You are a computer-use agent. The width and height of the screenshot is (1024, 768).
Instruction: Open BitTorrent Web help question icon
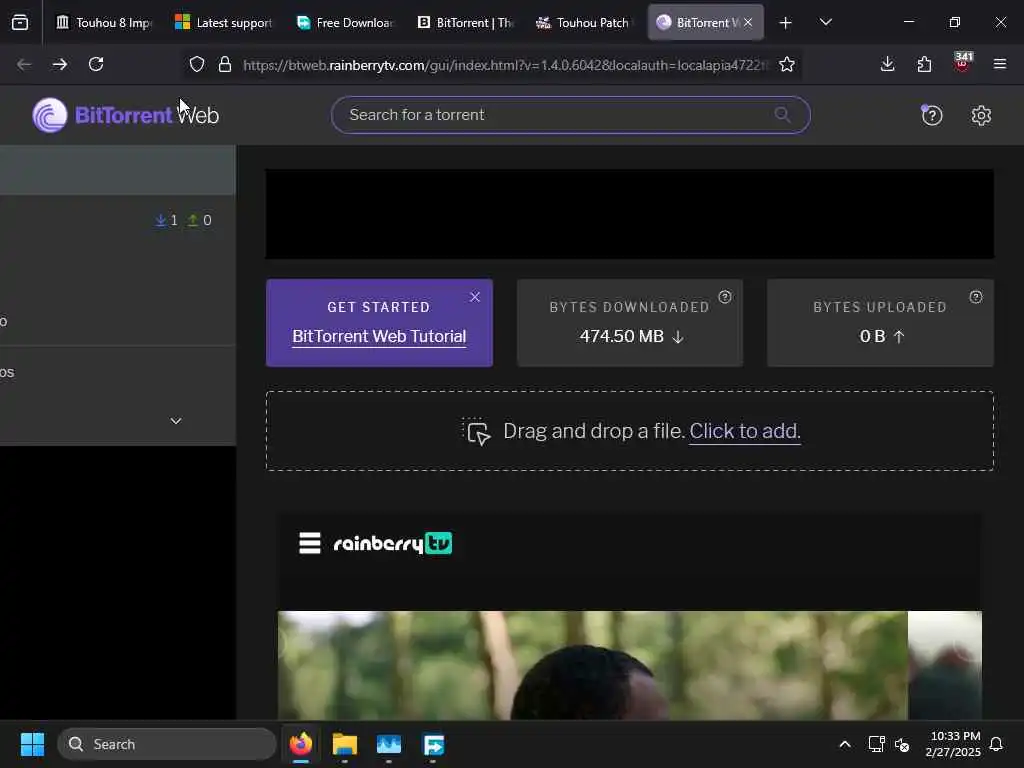click(x=931, y=116)
